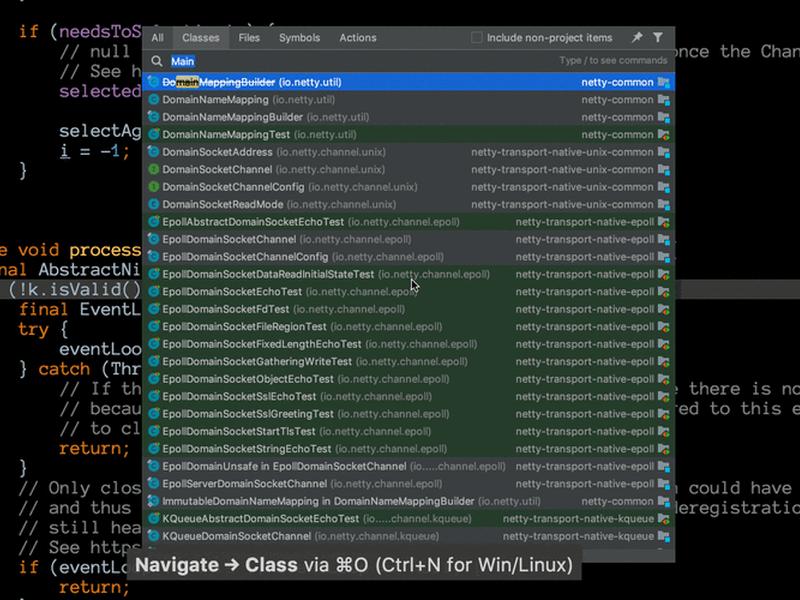
Task: Click class icon beside KQueueAbstractDomainSocketEchoTest
Action: 154,518
